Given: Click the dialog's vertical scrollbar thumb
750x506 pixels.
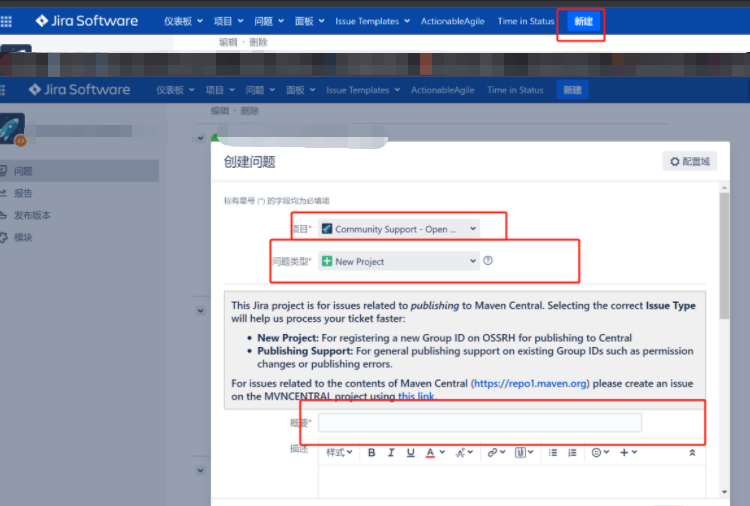Looking at the screenshot, I should [724, 256].
